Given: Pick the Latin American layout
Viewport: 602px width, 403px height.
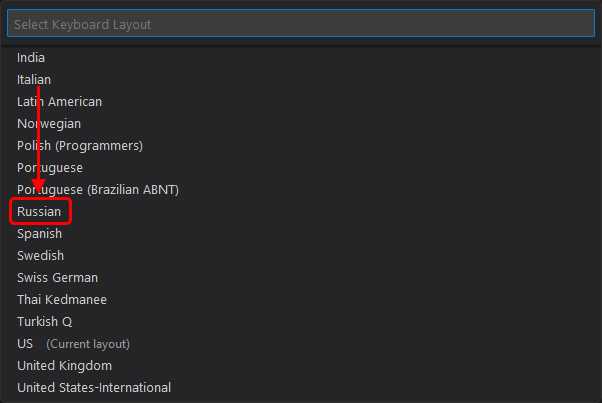Looking at the screenshot, I should (x=59, y=102).
